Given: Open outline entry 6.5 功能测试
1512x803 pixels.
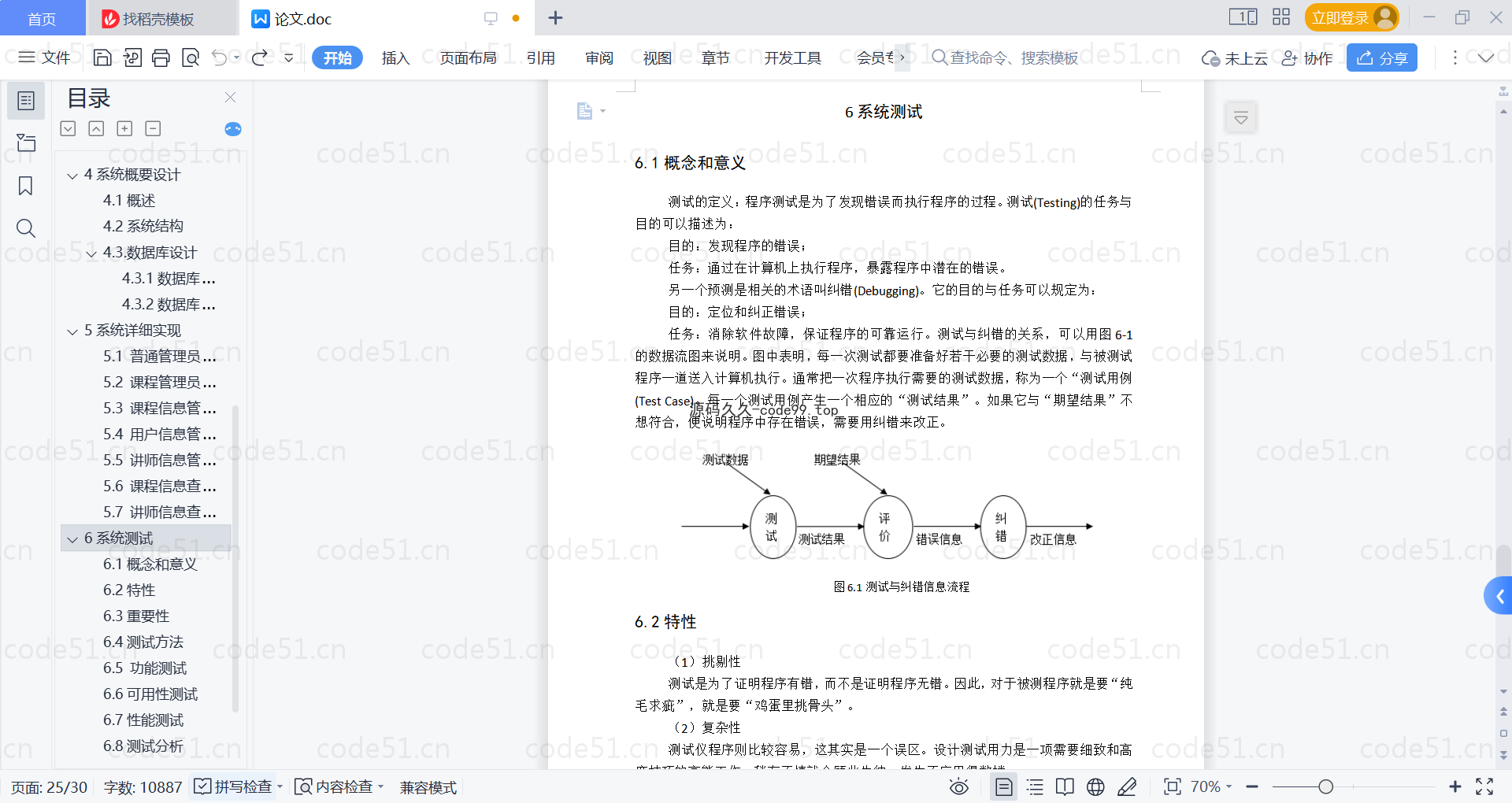Looking at the screenshot, I should [x=145, y=668].
